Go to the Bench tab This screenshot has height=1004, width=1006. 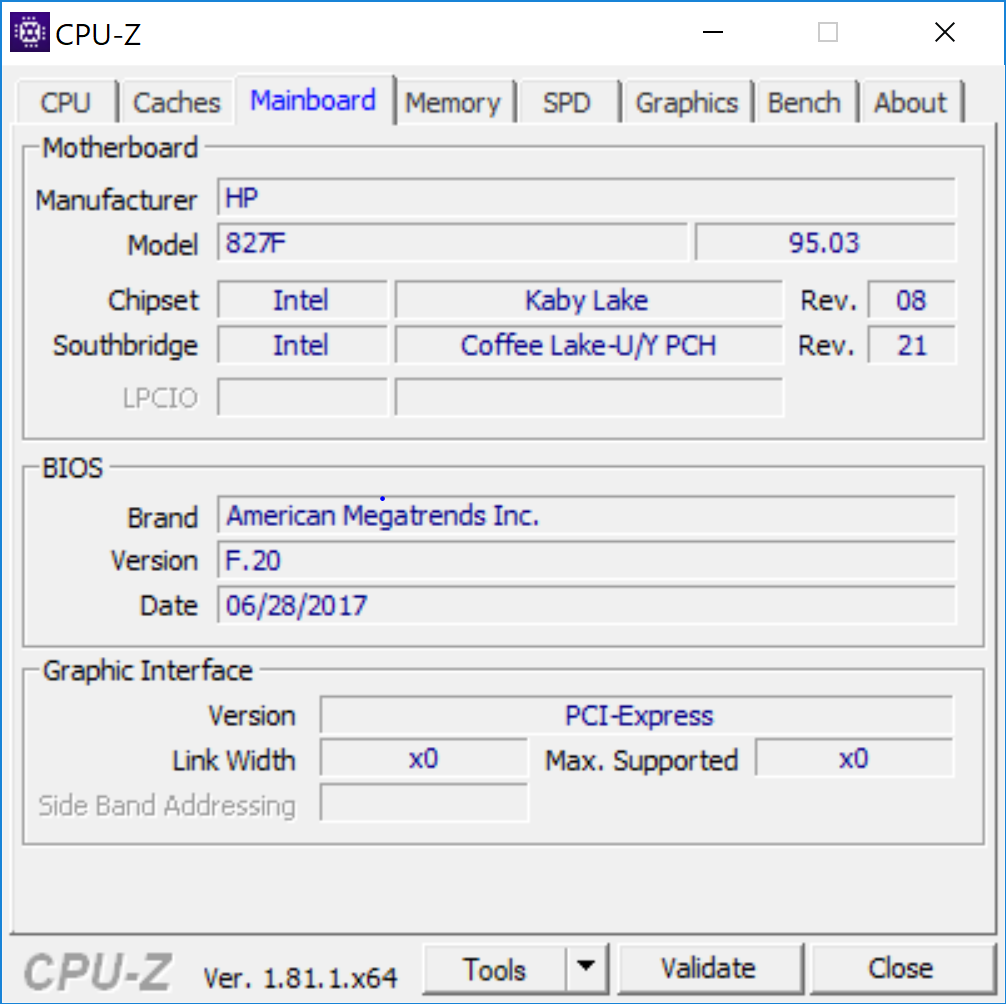(805, 102)
